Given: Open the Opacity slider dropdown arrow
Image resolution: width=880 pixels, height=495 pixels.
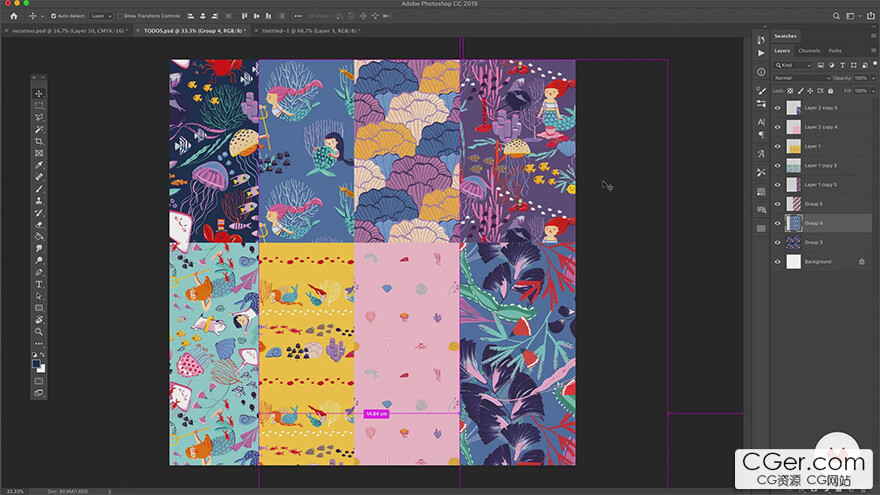Looking at the screenshot, I should (873, 78).
